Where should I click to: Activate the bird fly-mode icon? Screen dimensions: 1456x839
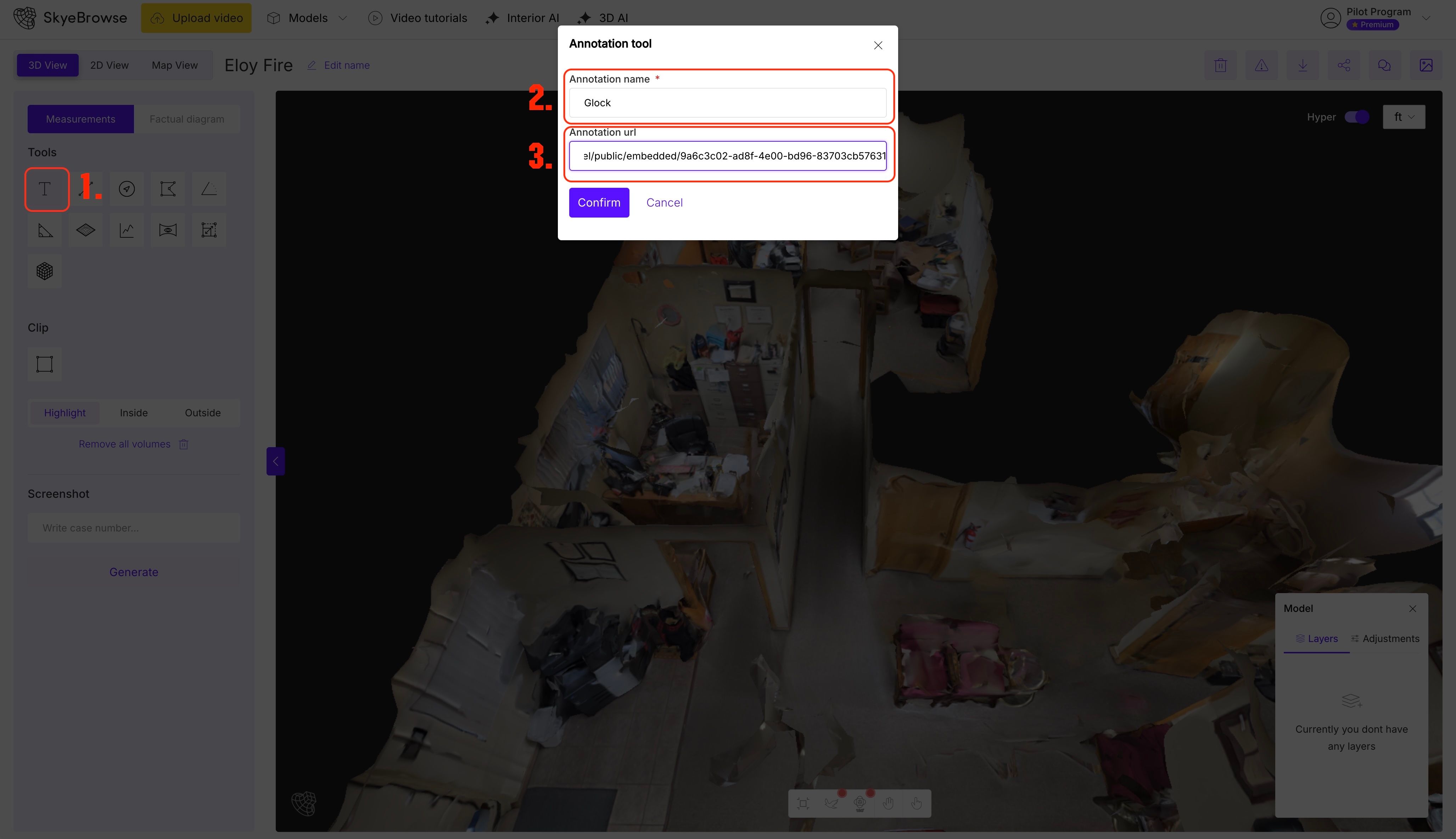(831, 803)
